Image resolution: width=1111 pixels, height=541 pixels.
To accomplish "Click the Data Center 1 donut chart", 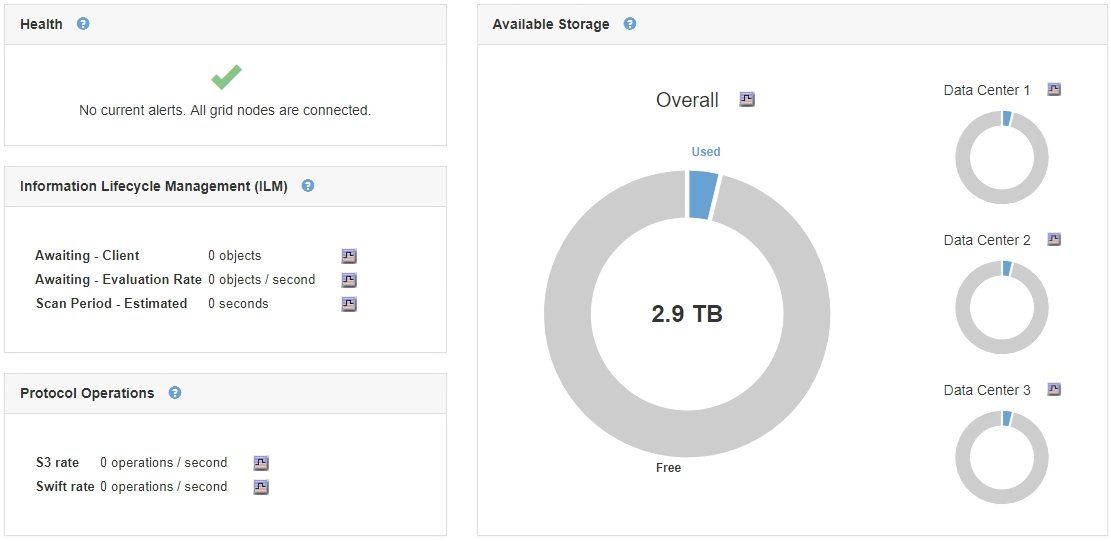I will pos(961,158).
